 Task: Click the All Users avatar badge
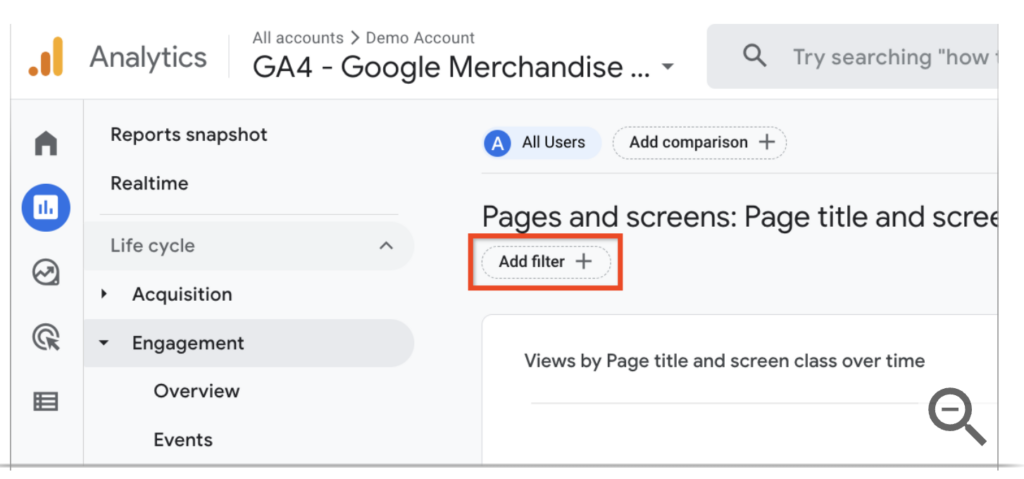coord(498,143)
